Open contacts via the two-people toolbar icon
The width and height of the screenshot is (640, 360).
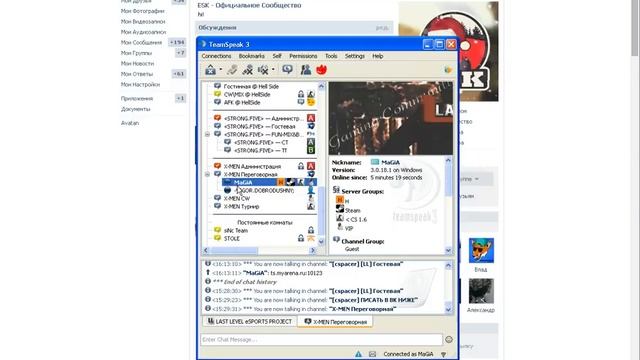[306, 70]
